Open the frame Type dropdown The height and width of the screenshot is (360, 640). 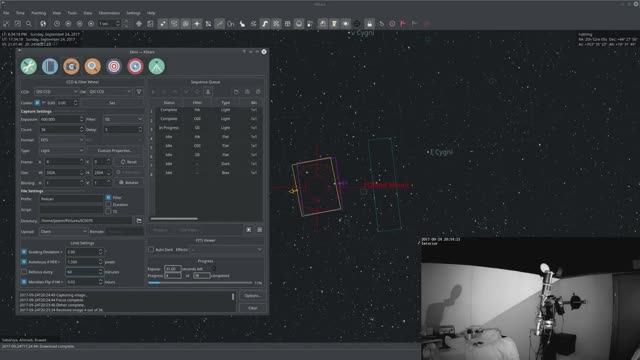[62, 151]
